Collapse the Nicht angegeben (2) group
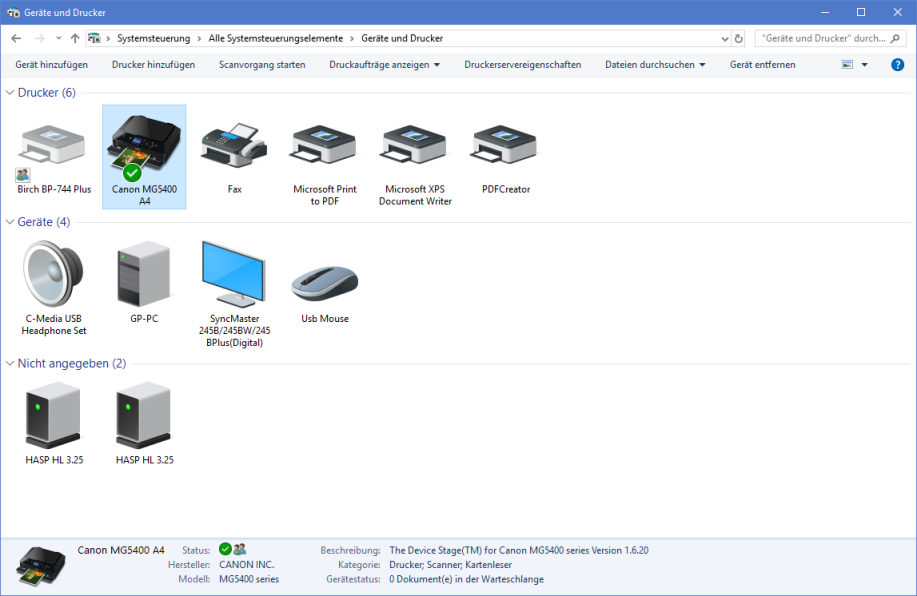The image size is (917, 596). click(x=10, y=363)
